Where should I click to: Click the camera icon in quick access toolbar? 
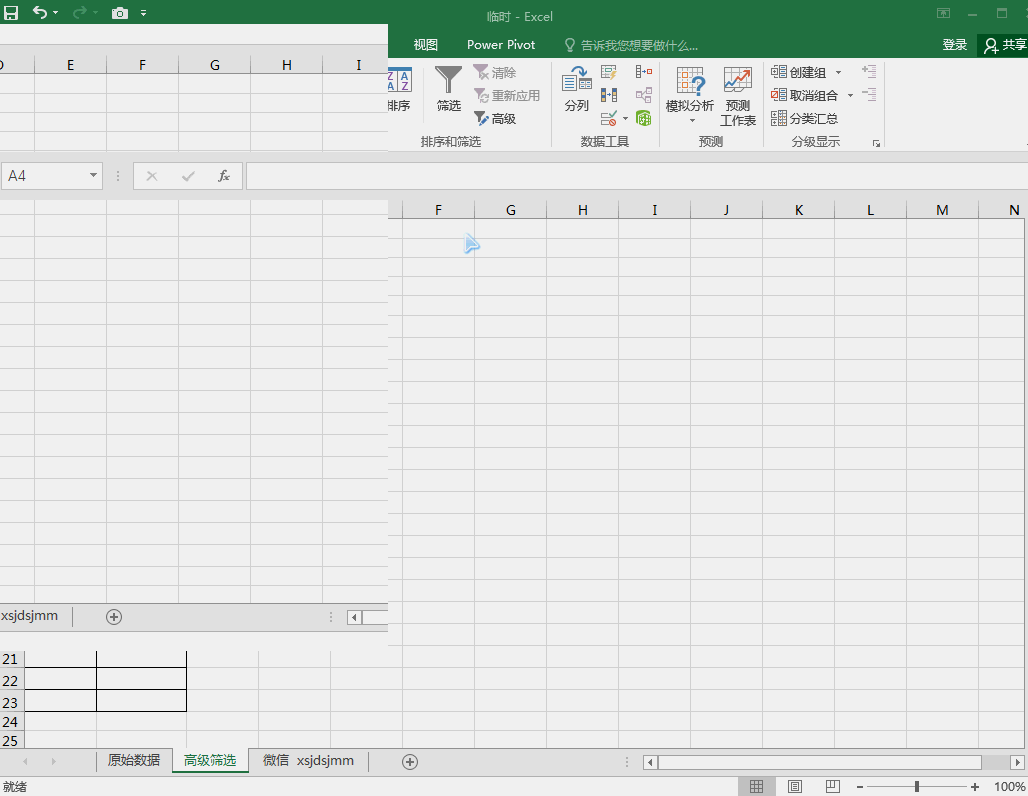point(120,13)
